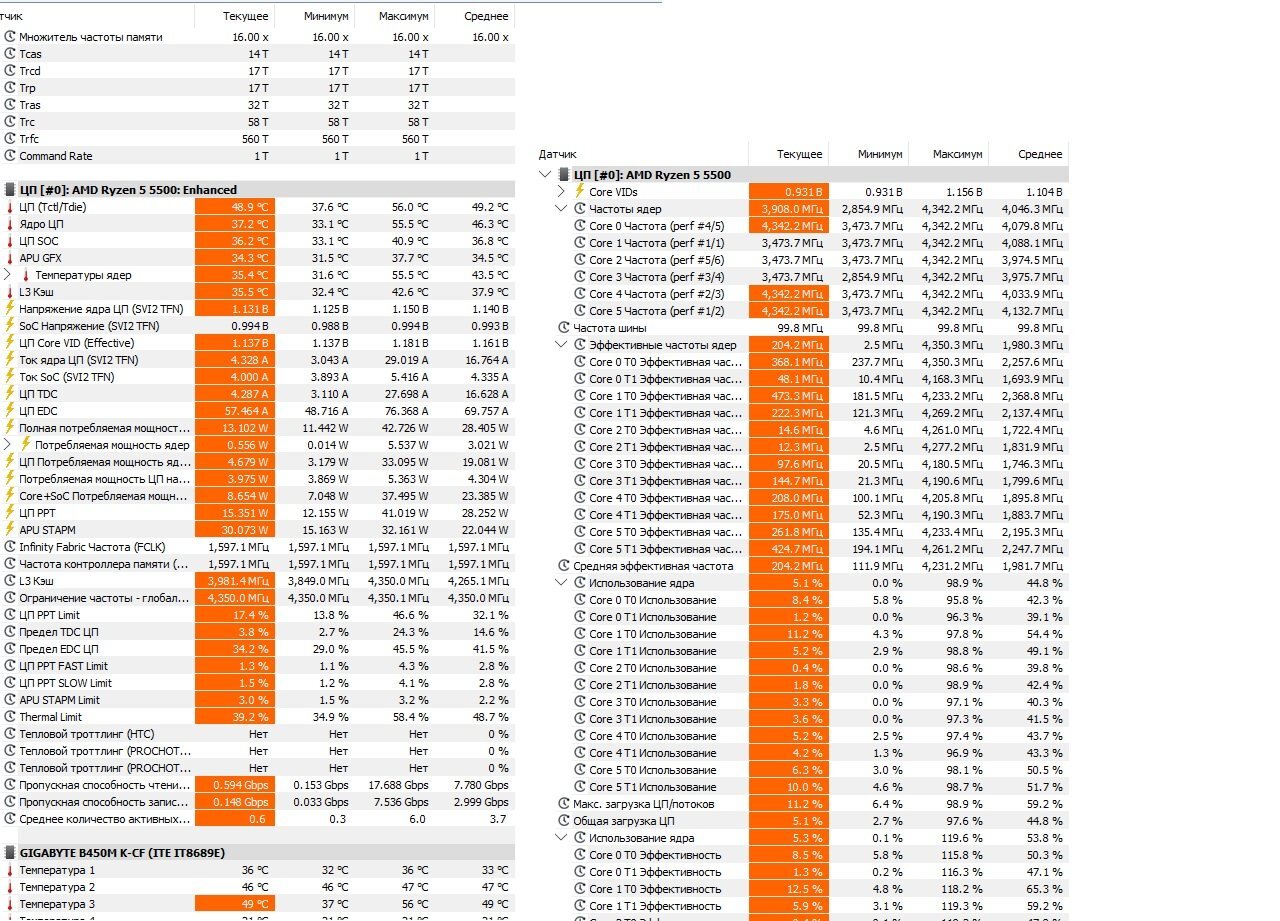
Task: Click thermometer icon next to ЦП SOC
Action: click(x=10, y=241)
